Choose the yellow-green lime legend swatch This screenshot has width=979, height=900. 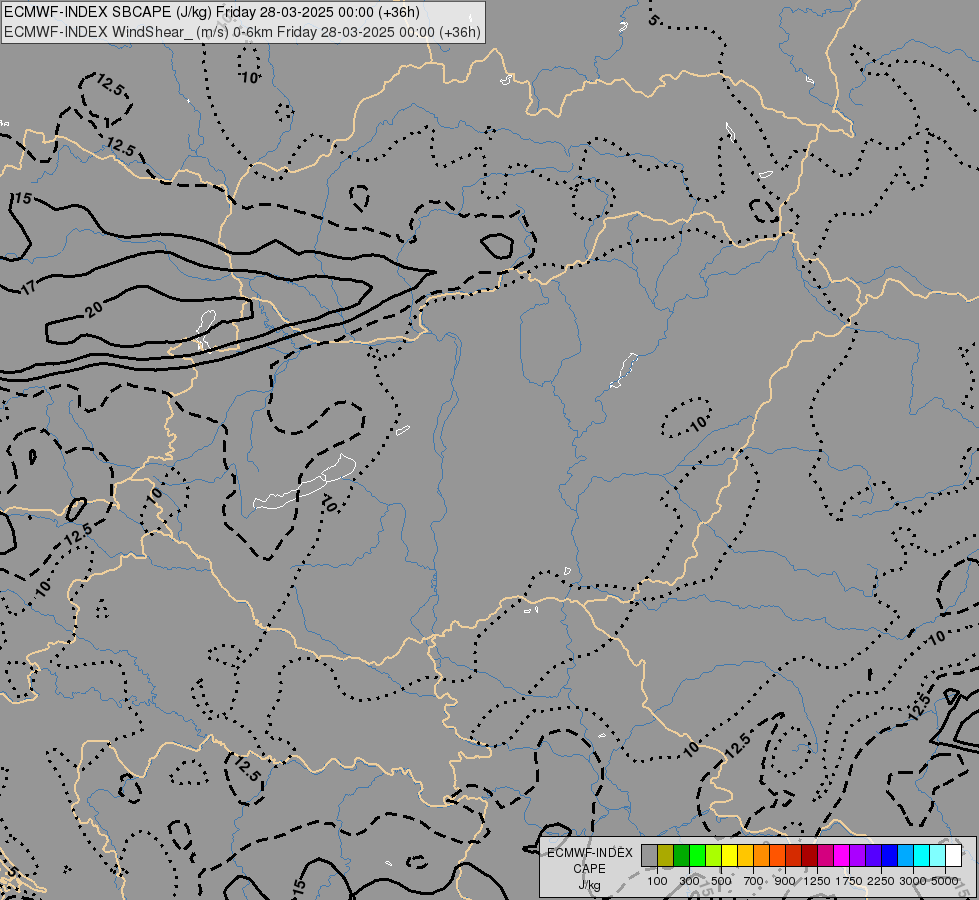714,856
